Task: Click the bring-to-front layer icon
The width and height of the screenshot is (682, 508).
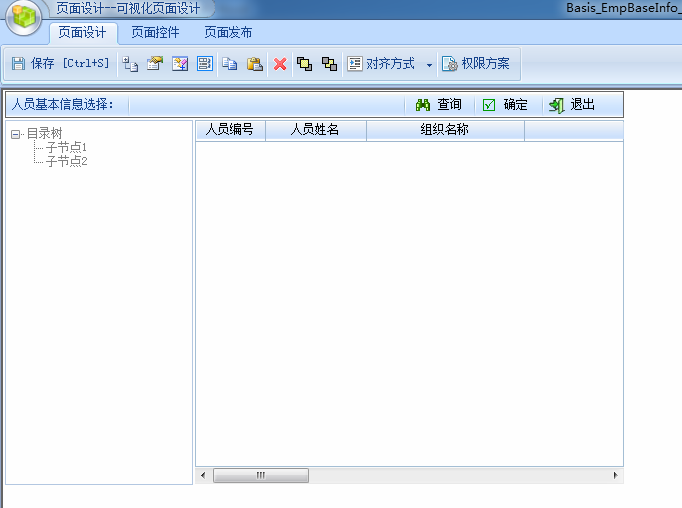Action: coord(304,64)
